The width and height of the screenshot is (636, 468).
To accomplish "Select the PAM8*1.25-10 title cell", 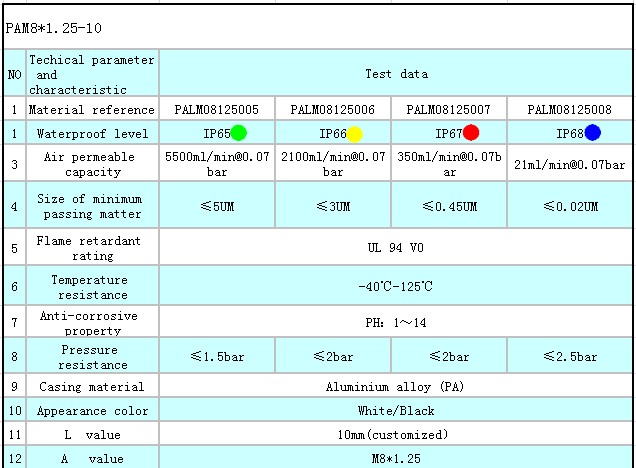I will click(54, 29).
